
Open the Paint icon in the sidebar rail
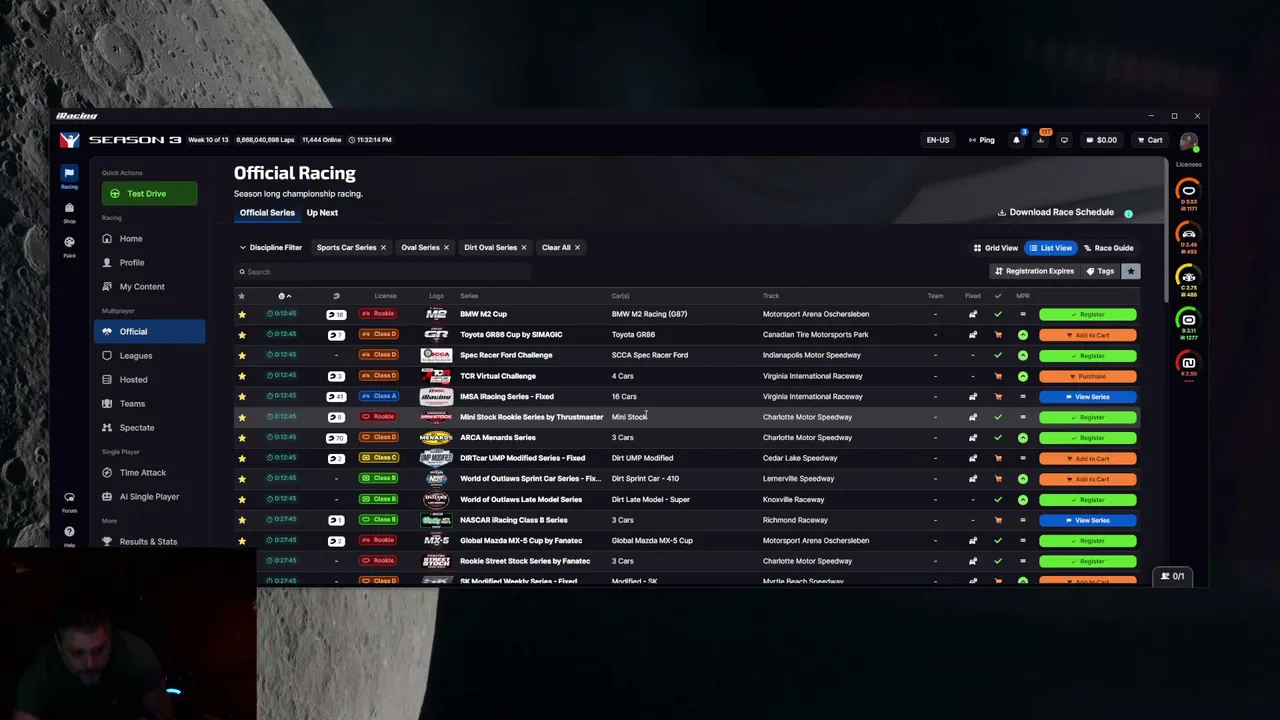point(69,246)
